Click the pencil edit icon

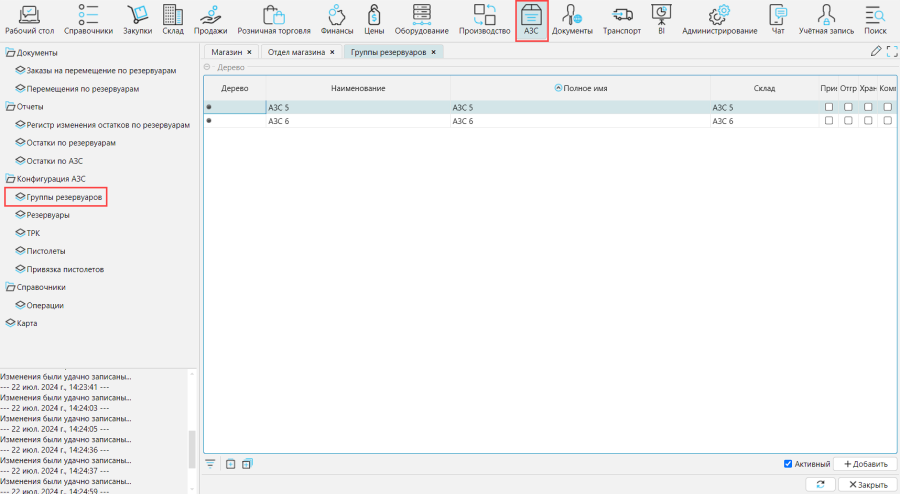point(876,51)
